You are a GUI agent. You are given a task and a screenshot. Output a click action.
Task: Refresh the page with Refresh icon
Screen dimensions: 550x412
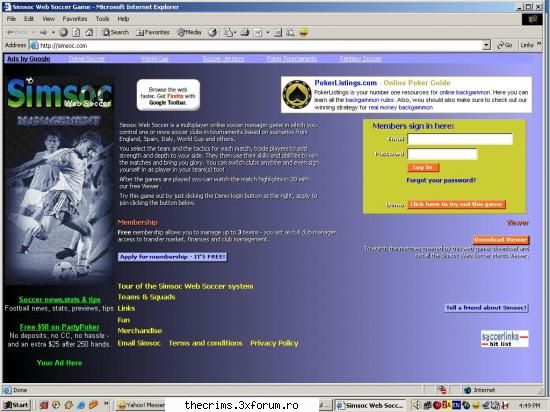coord(76,33)
